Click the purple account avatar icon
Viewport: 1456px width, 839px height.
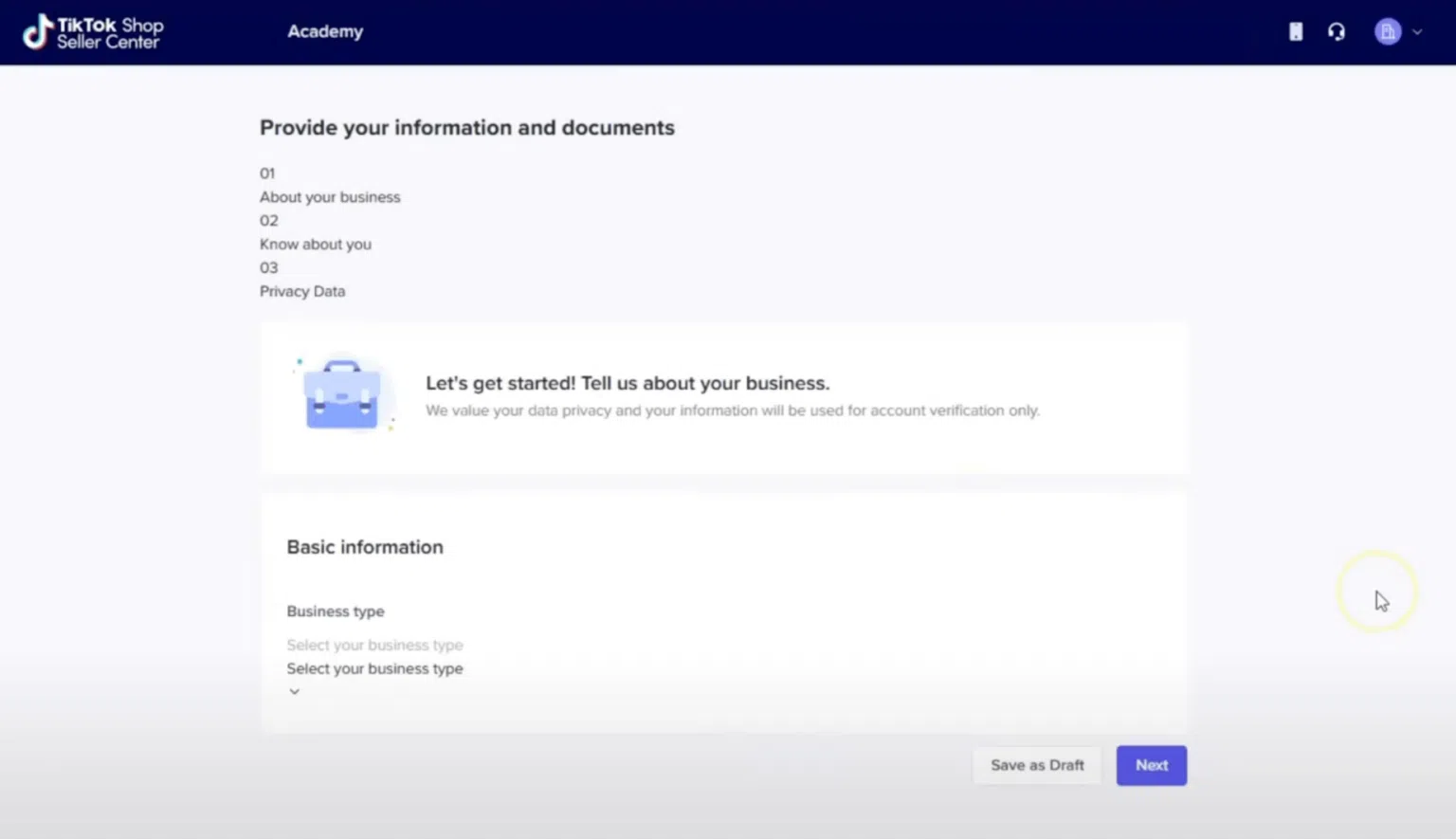(1388, 32)
